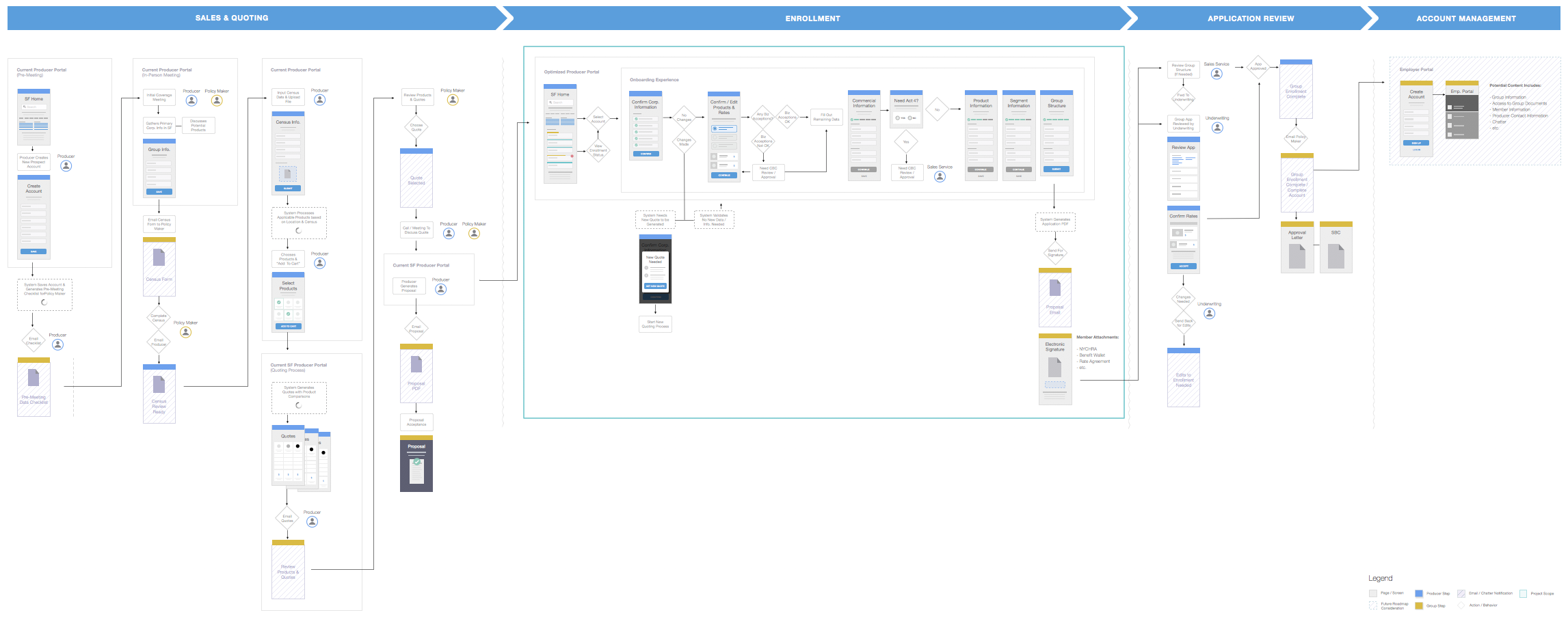
Task: Click checked document icon in dark Proposal card
Action: [416, 471]
